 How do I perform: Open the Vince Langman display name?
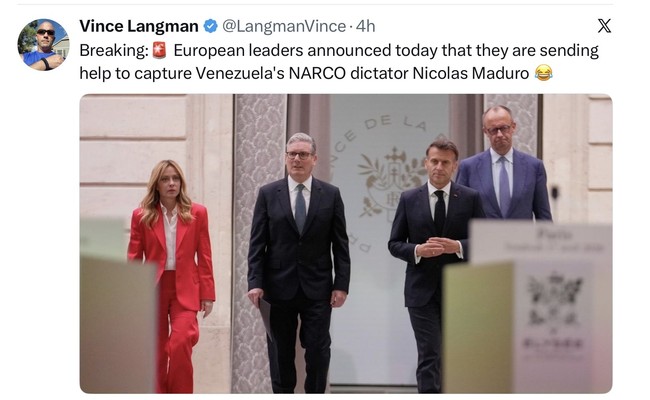tap(139, 26)
